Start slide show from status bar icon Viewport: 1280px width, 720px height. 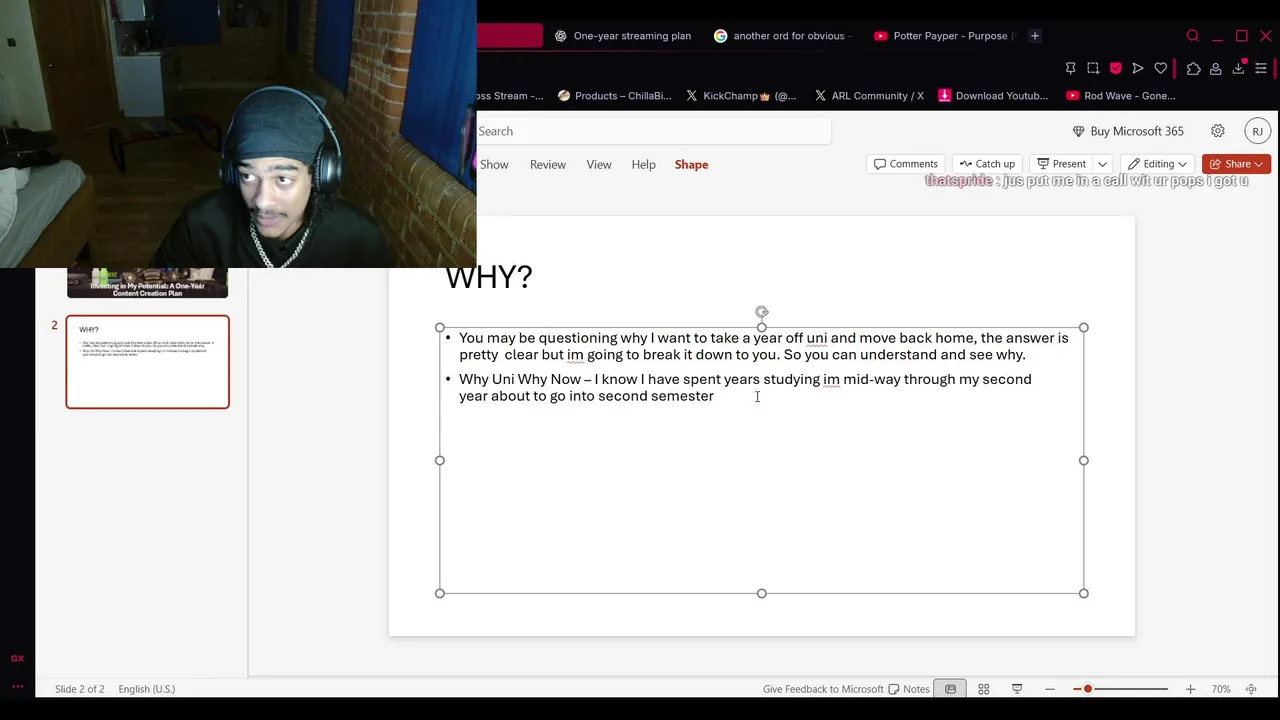[1017, 689]
